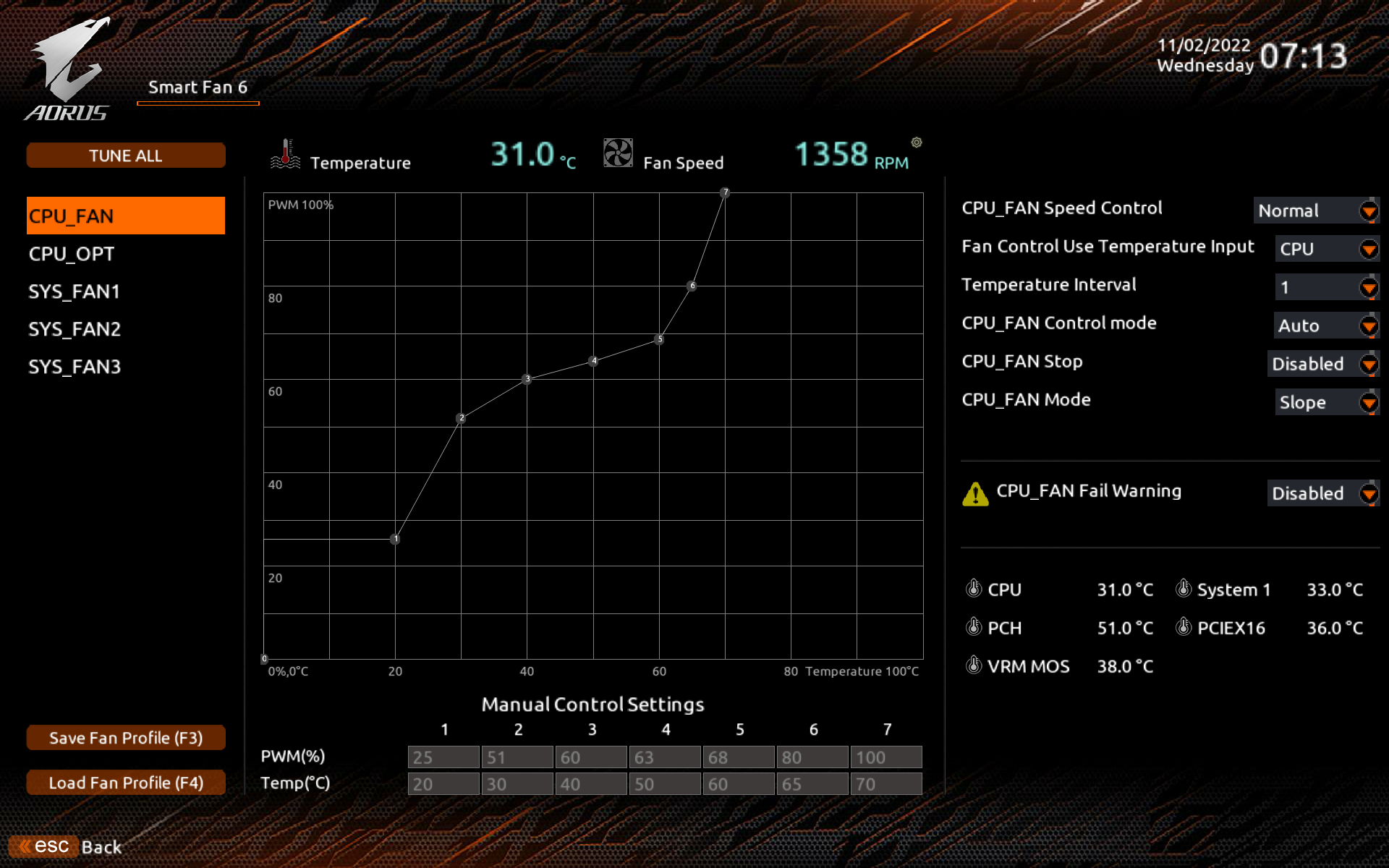Click the PWM(%) field for point 2

(x=517, y=757)
